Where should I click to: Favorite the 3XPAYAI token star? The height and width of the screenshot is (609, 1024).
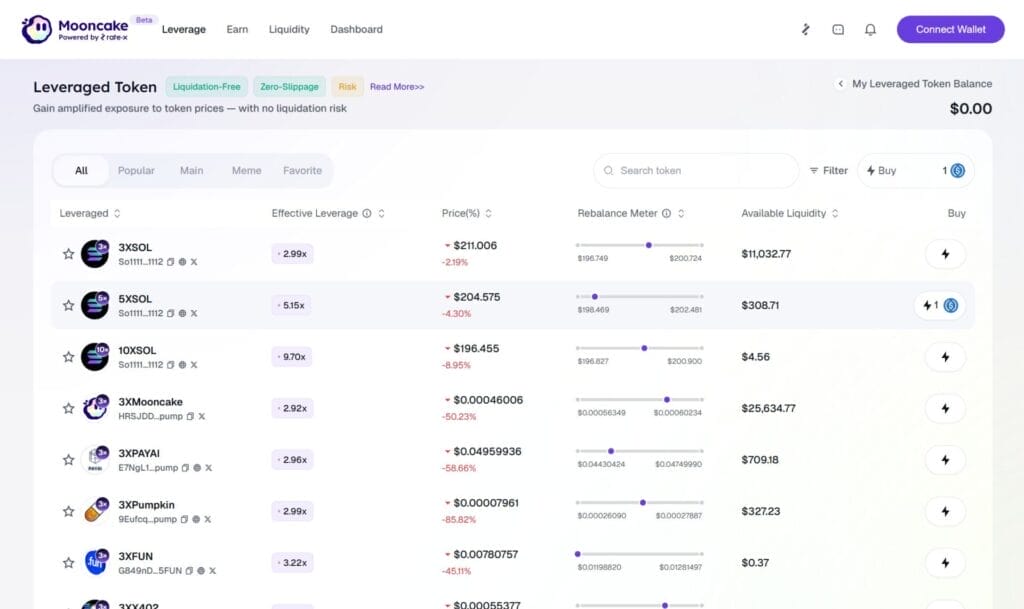(x=69, y=460)
